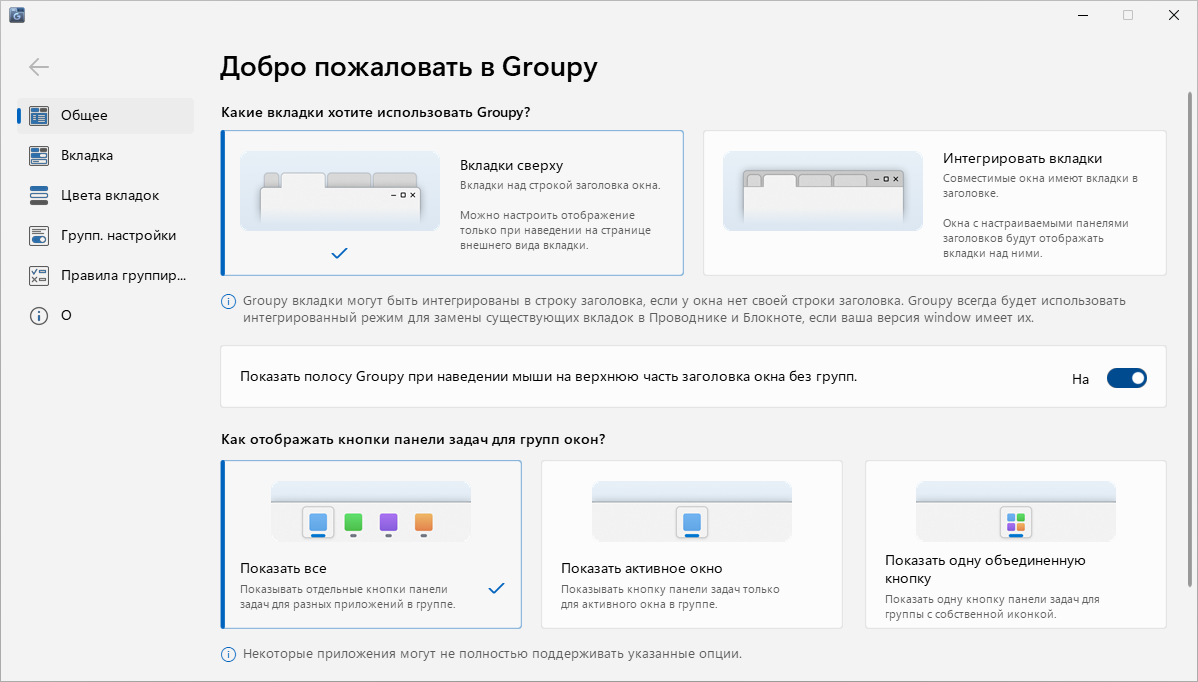Click the back navigation arrow
The image size is (1198, 682).
(x=38, y=67)
